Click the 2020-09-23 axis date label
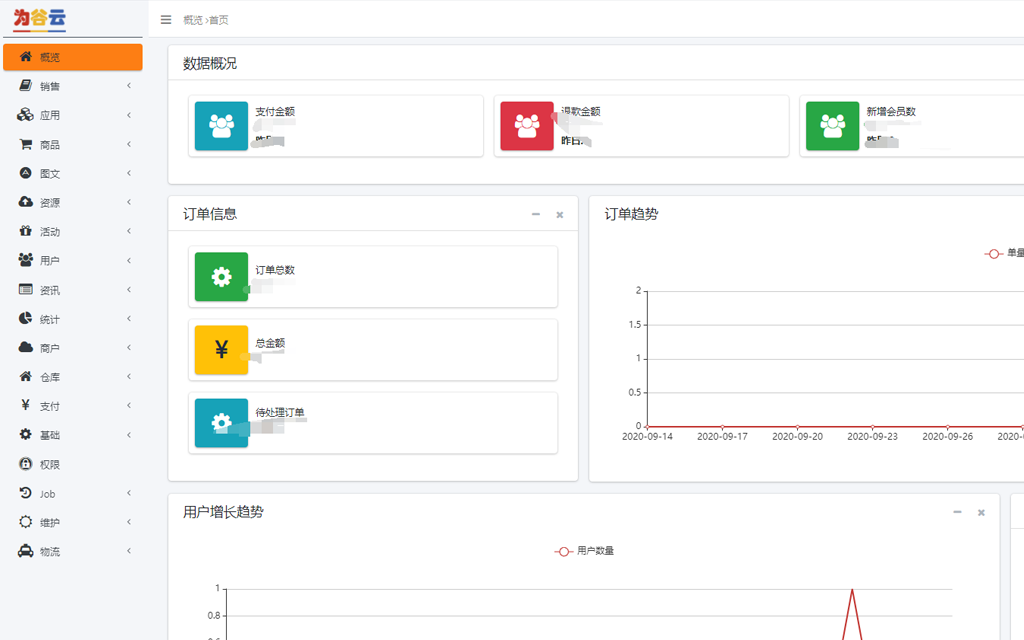 (x=872, y=436)
